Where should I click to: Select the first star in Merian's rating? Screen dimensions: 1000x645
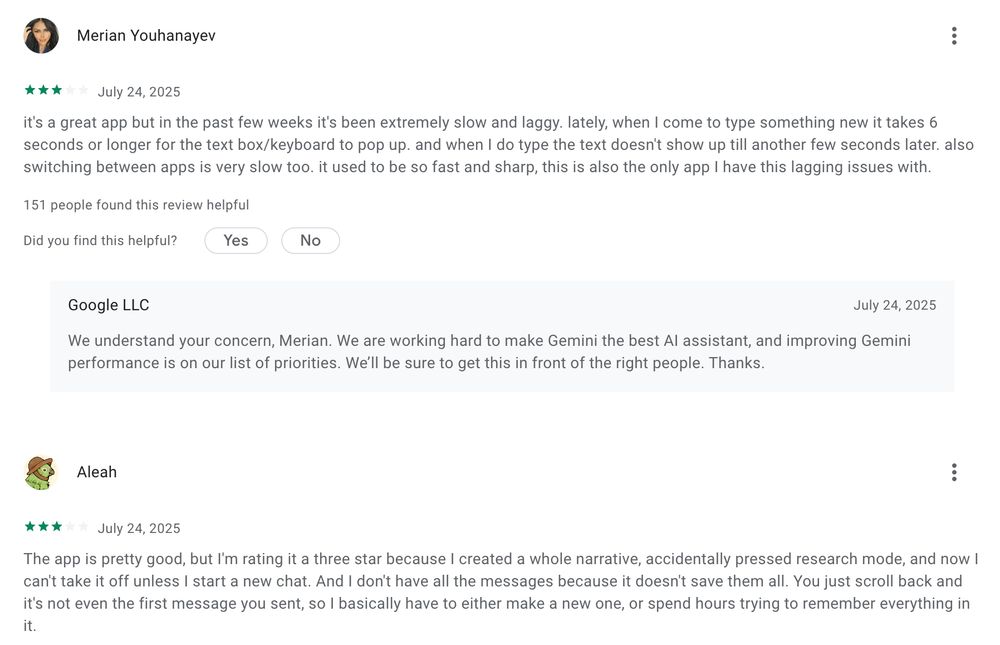(x=28, y=90)
